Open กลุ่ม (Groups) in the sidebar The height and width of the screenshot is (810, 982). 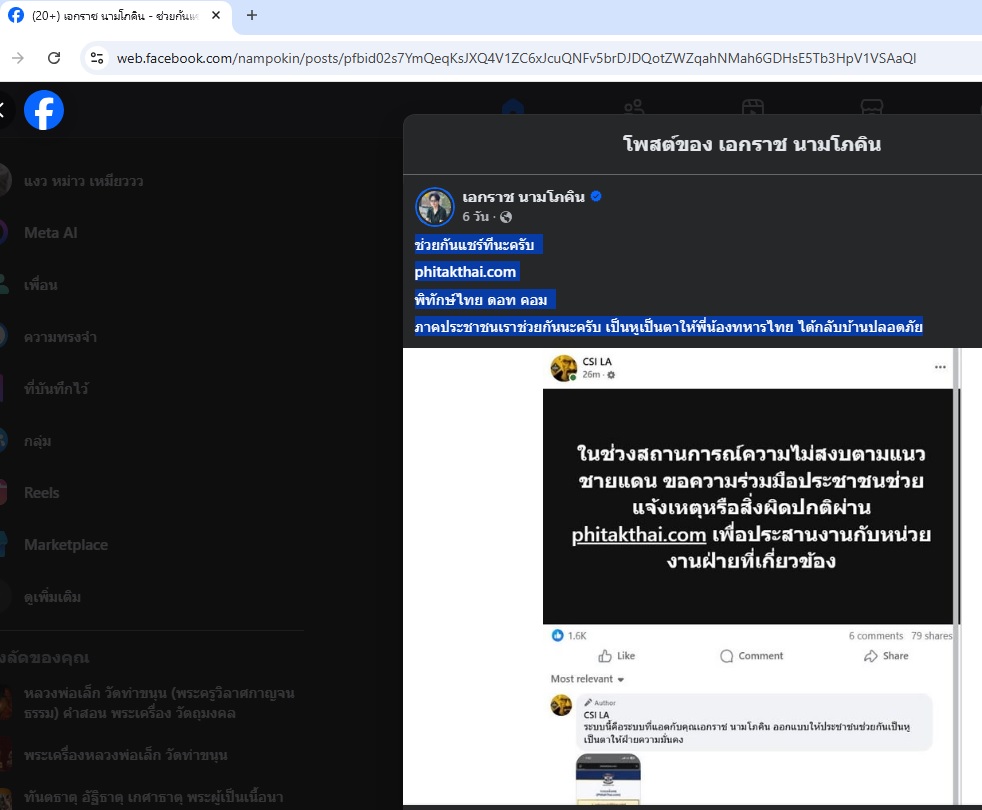(38, 441)
